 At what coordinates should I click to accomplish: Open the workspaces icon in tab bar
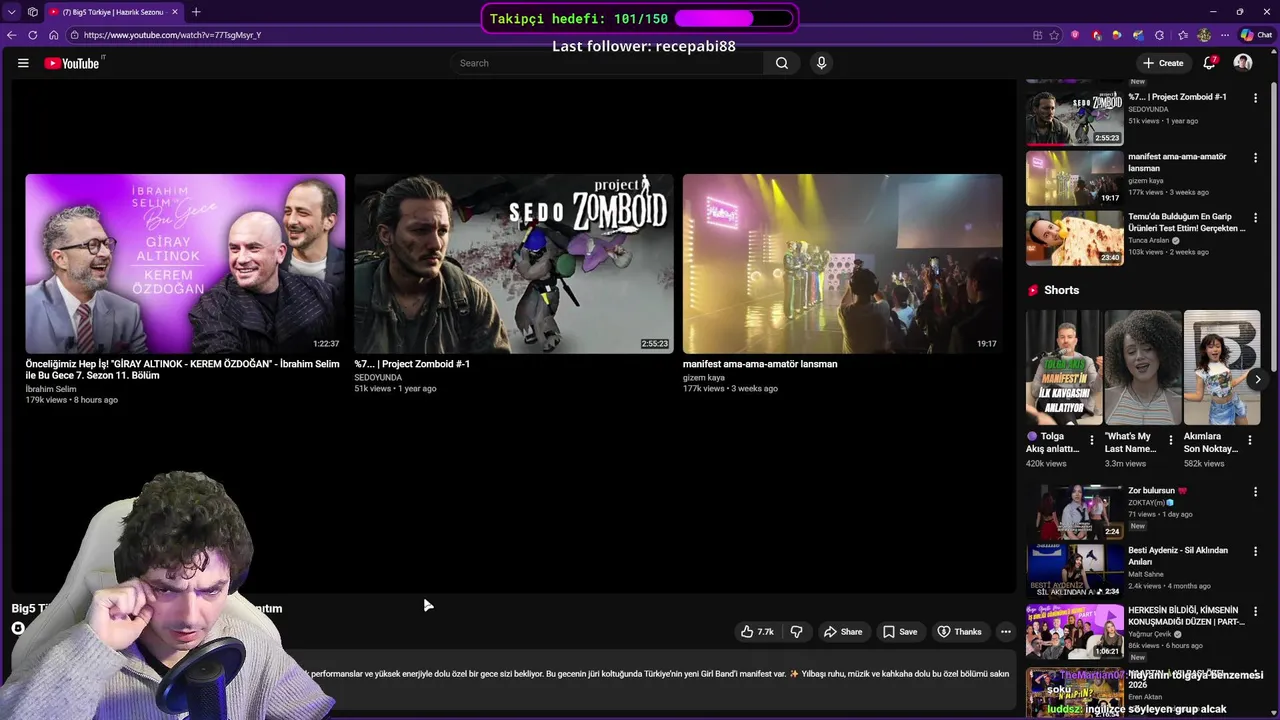click(x=33, y=12)
